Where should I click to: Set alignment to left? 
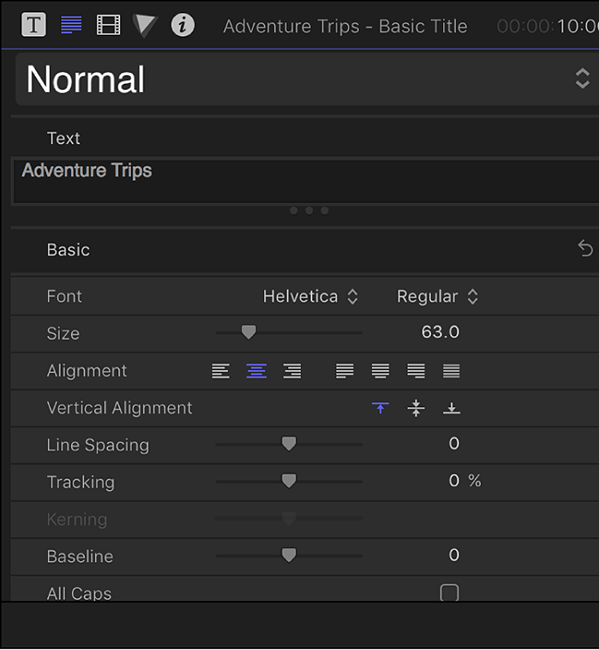coord(221,371)
